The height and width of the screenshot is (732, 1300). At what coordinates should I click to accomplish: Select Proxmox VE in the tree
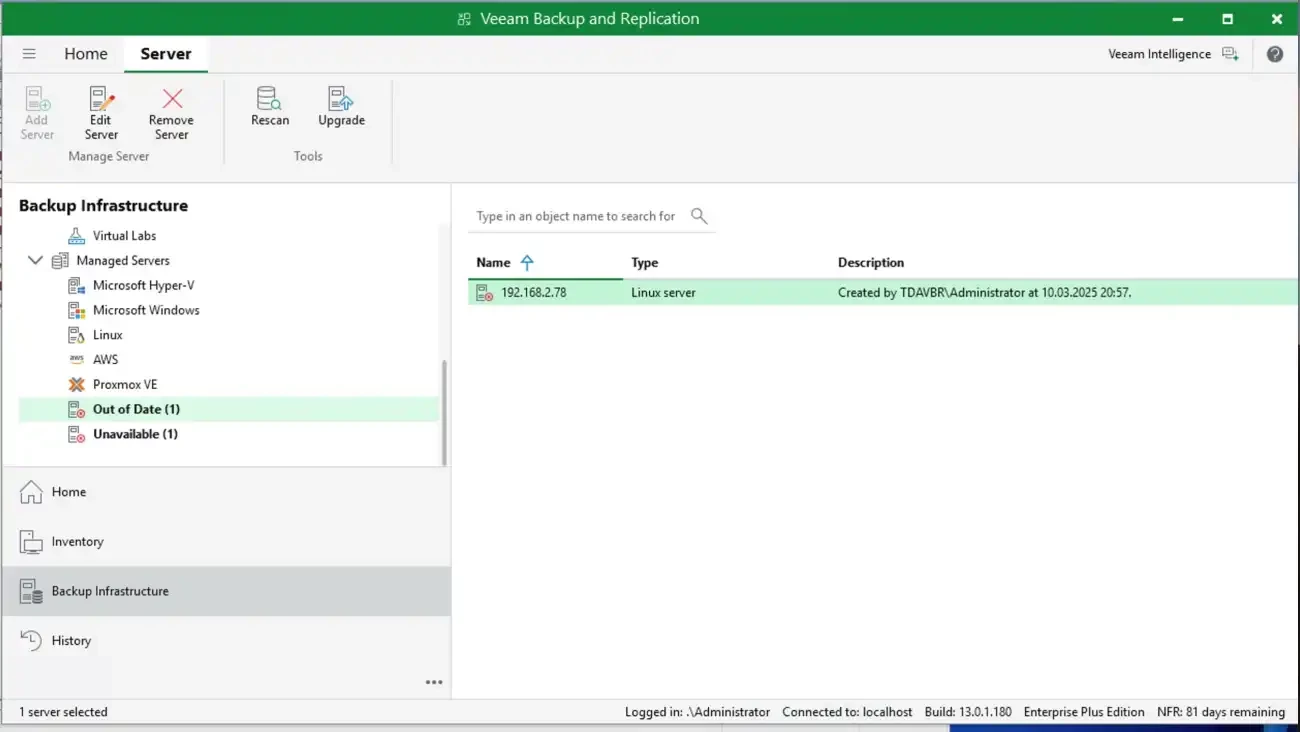[125, 385]
